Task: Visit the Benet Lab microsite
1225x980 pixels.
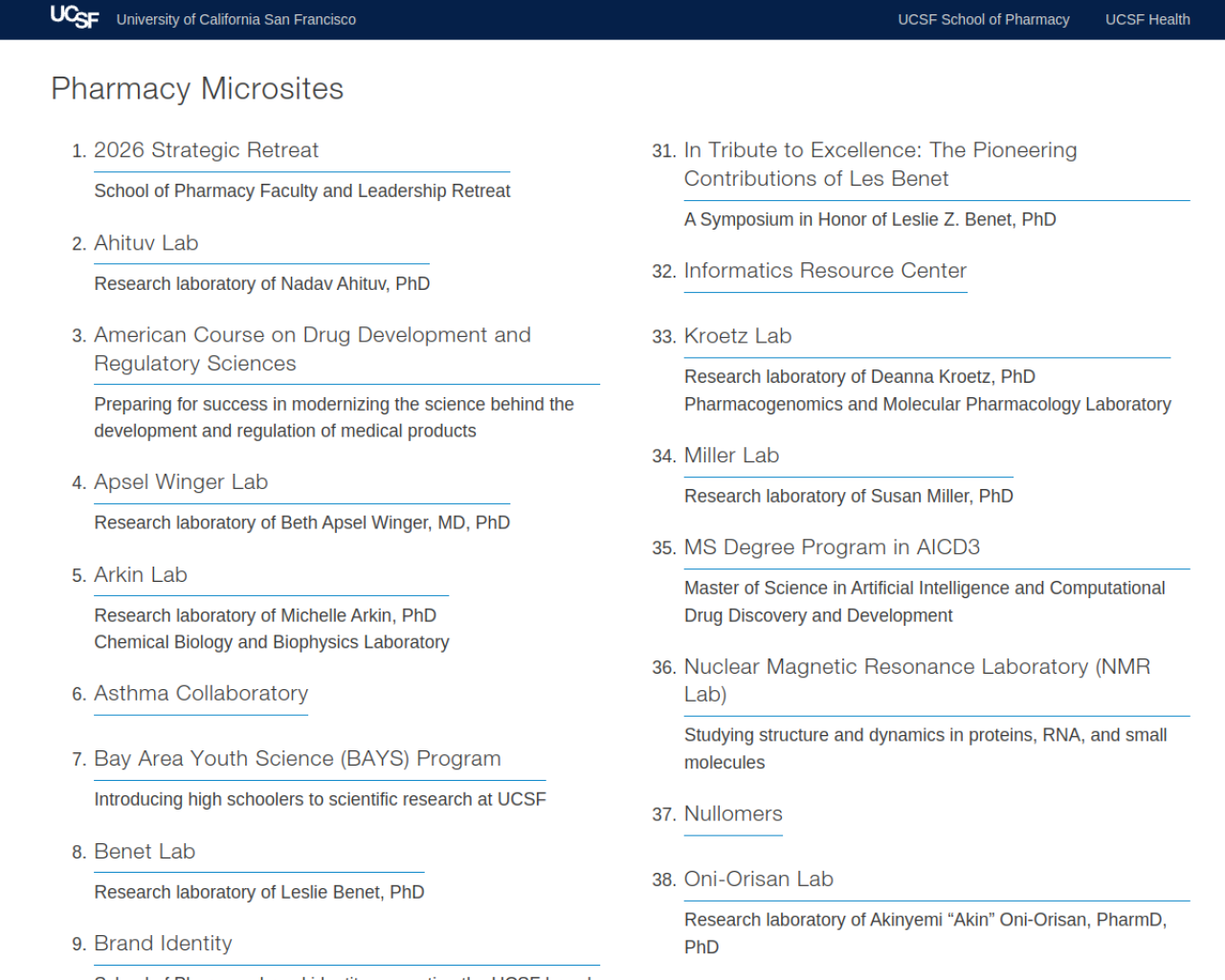Action: (x=145, y=852)
